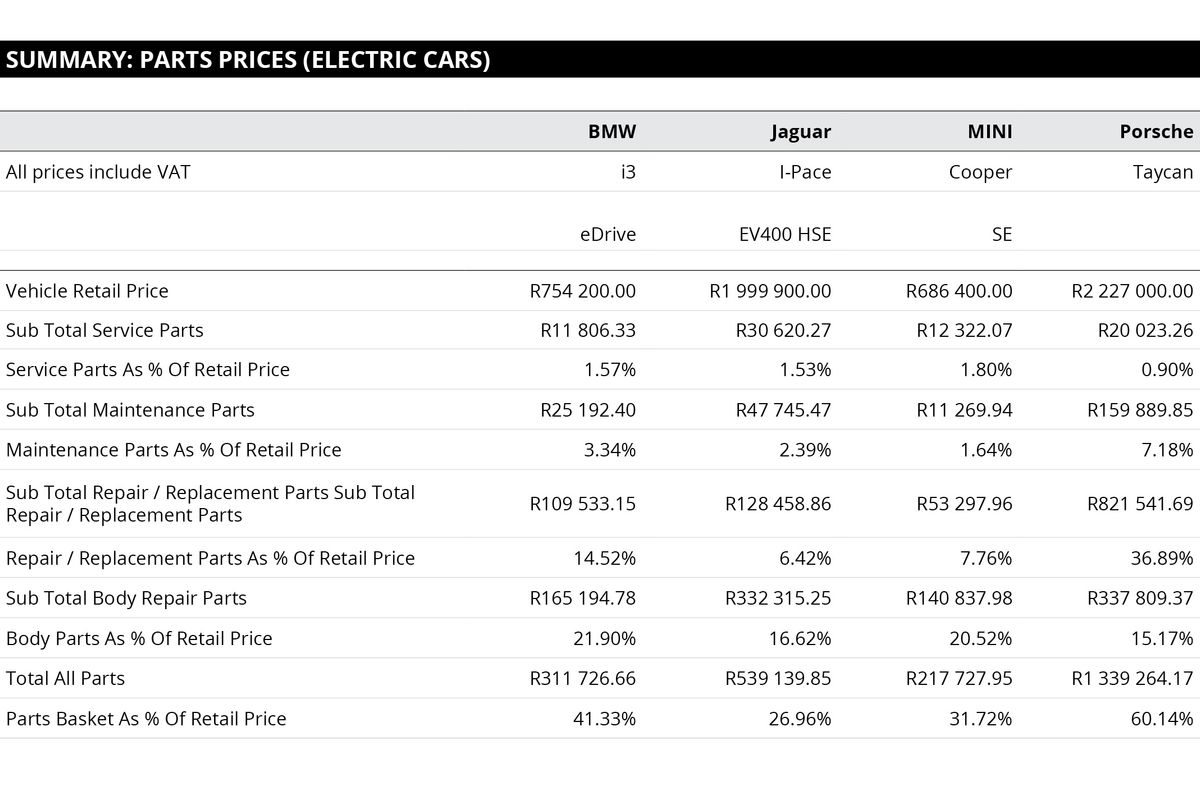Click the Porsche column header

[x=1156, y=131]
